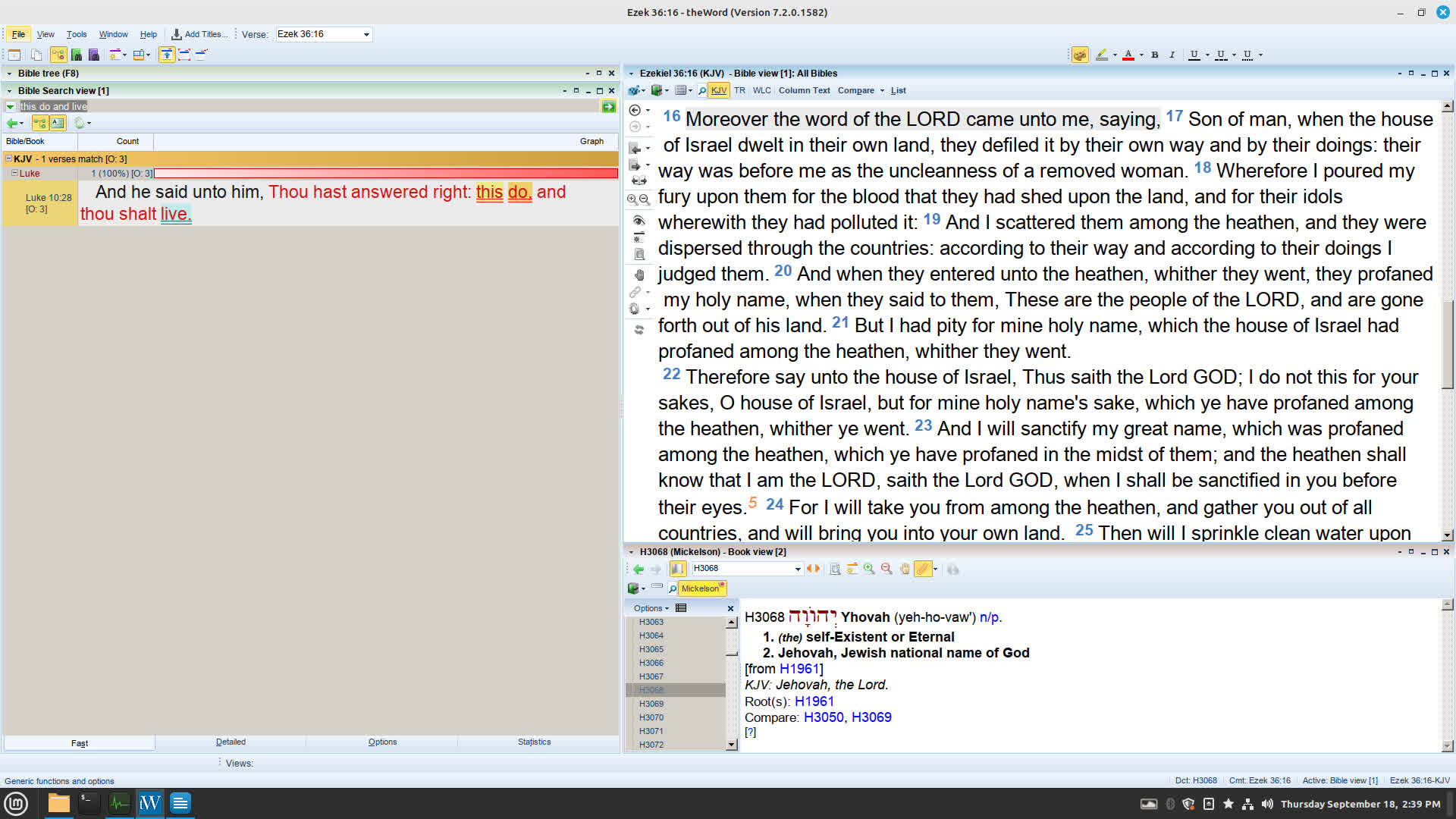Click the green back arrow in Book view toolbar
This screenshot has width=1456, height=819.
pyautogui.click(x=638, y=569)
